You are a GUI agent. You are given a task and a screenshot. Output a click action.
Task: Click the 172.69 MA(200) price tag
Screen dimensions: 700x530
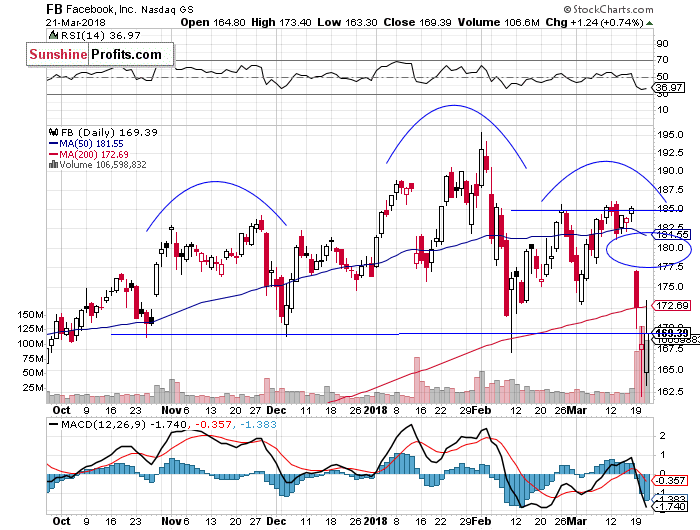[672, 305]
